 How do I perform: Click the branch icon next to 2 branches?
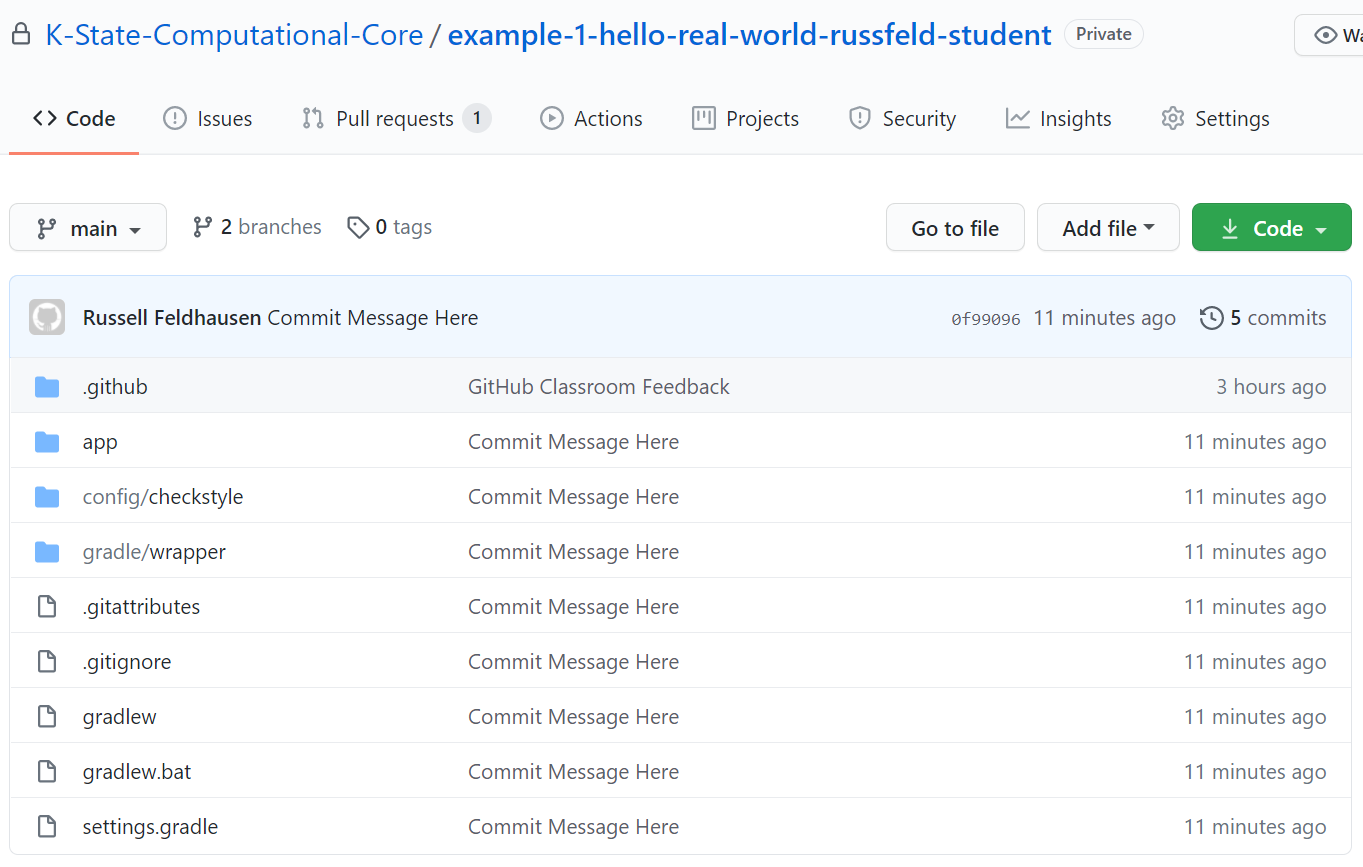click(x=203, y=227)
